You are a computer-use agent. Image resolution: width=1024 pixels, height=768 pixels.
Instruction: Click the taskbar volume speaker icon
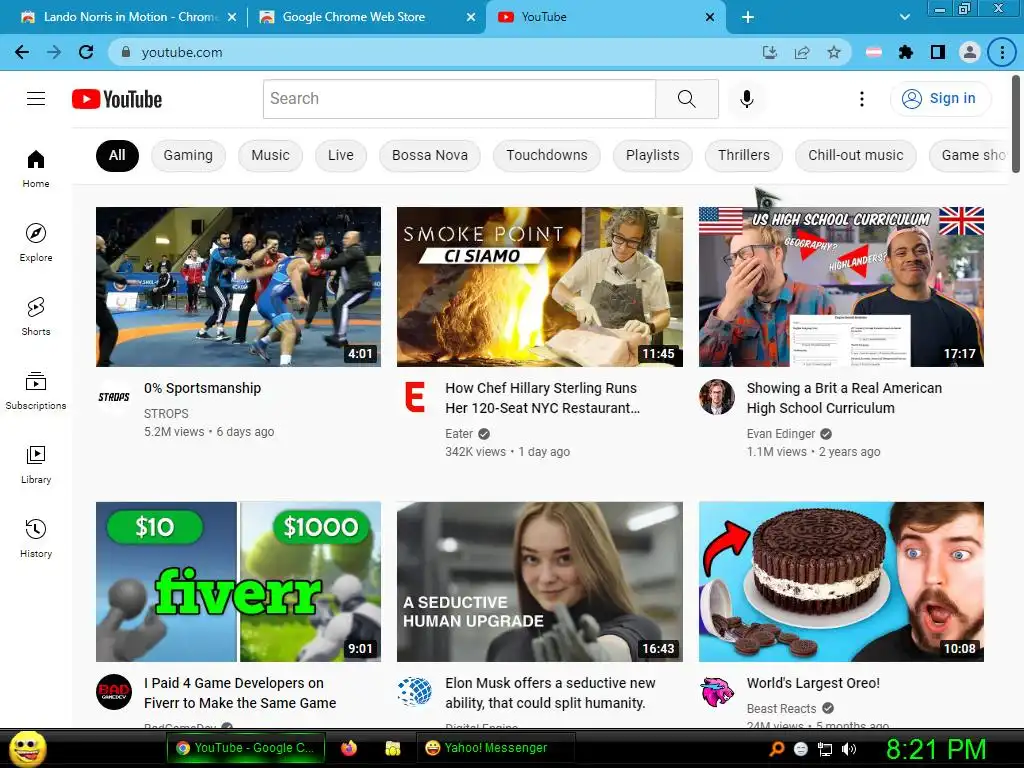coord(849,750)
